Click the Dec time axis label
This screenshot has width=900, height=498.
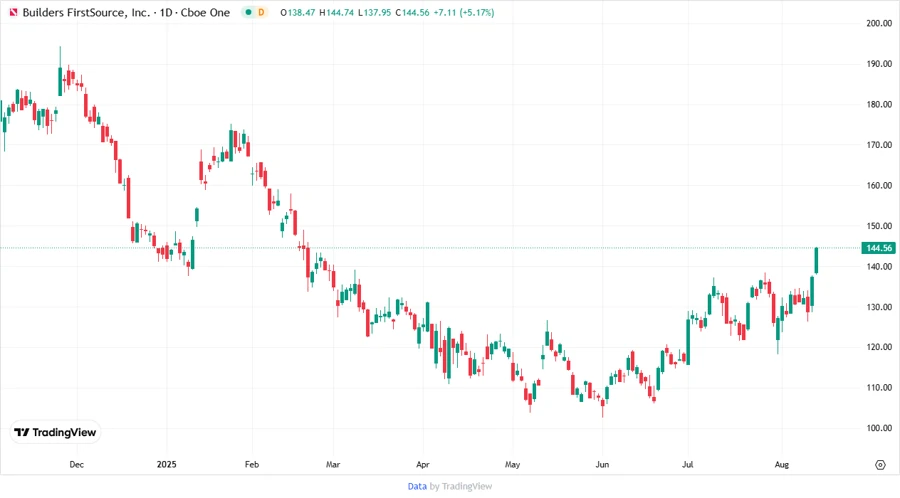[76, 464]
